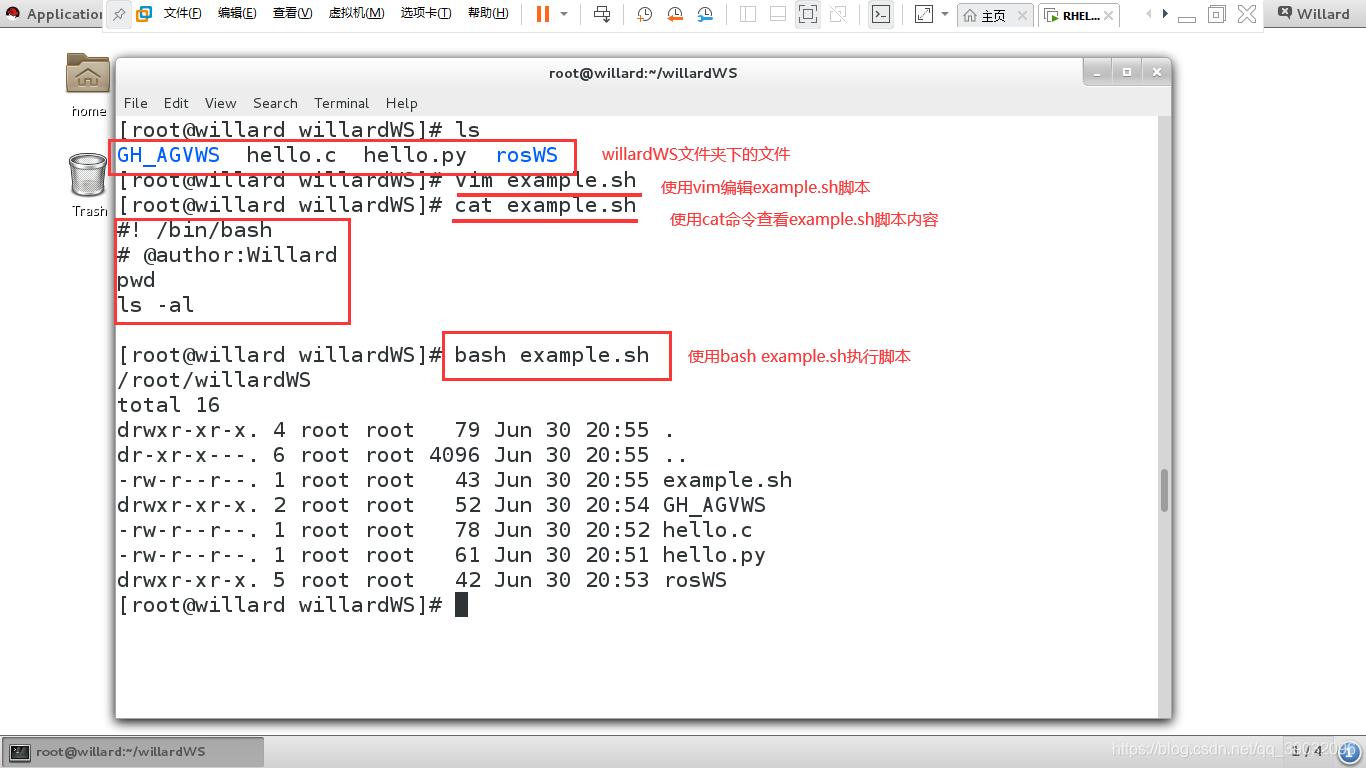Click the Willard account button top right
This screenshot has height=768, width=1366.
pos(1318,14)
